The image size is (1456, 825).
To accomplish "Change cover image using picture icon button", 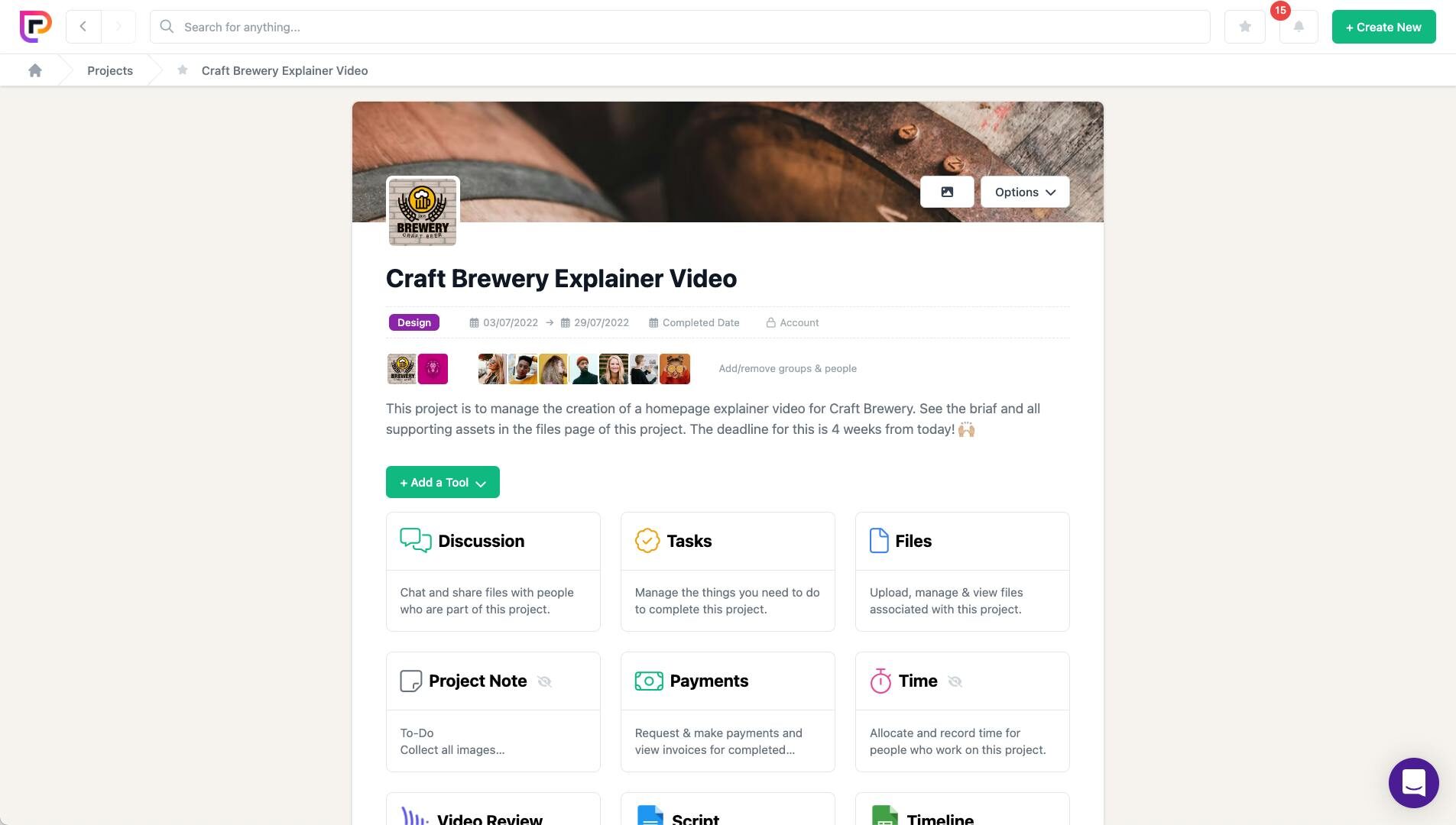I will coord(947,192).
